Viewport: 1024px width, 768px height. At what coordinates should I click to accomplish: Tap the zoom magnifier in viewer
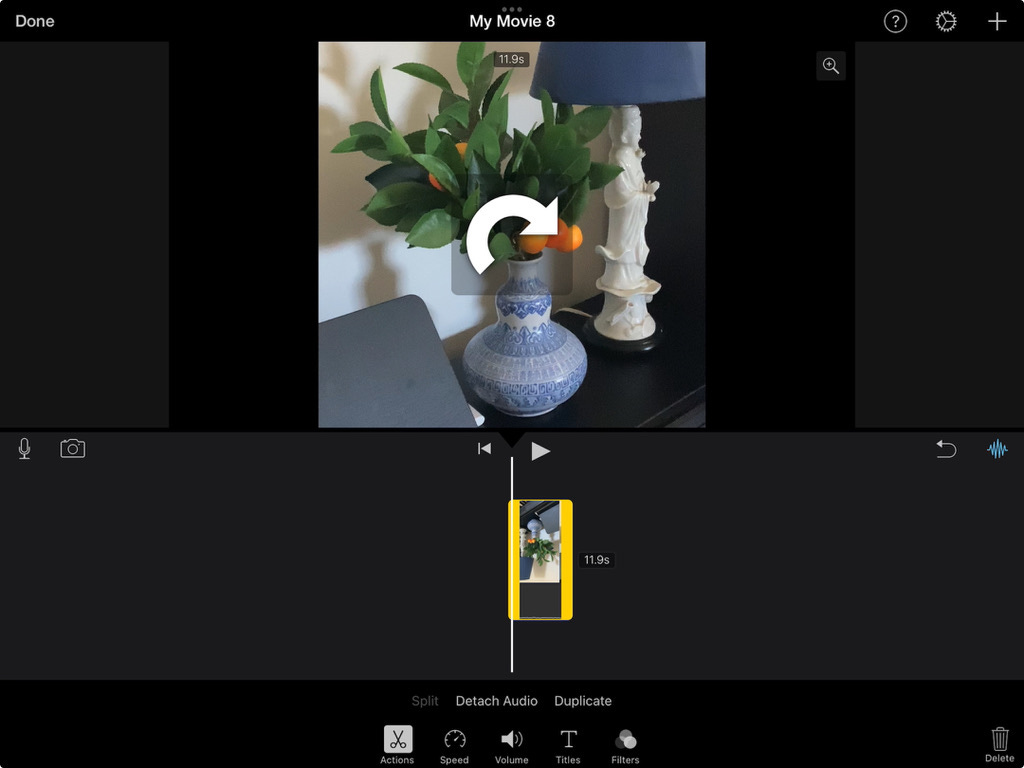click(x=831, y=66)
